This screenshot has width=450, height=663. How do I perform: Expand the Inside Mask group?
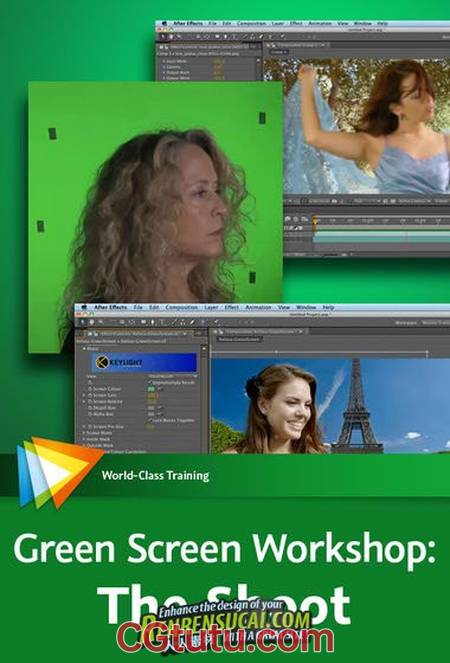pos(84,439)
